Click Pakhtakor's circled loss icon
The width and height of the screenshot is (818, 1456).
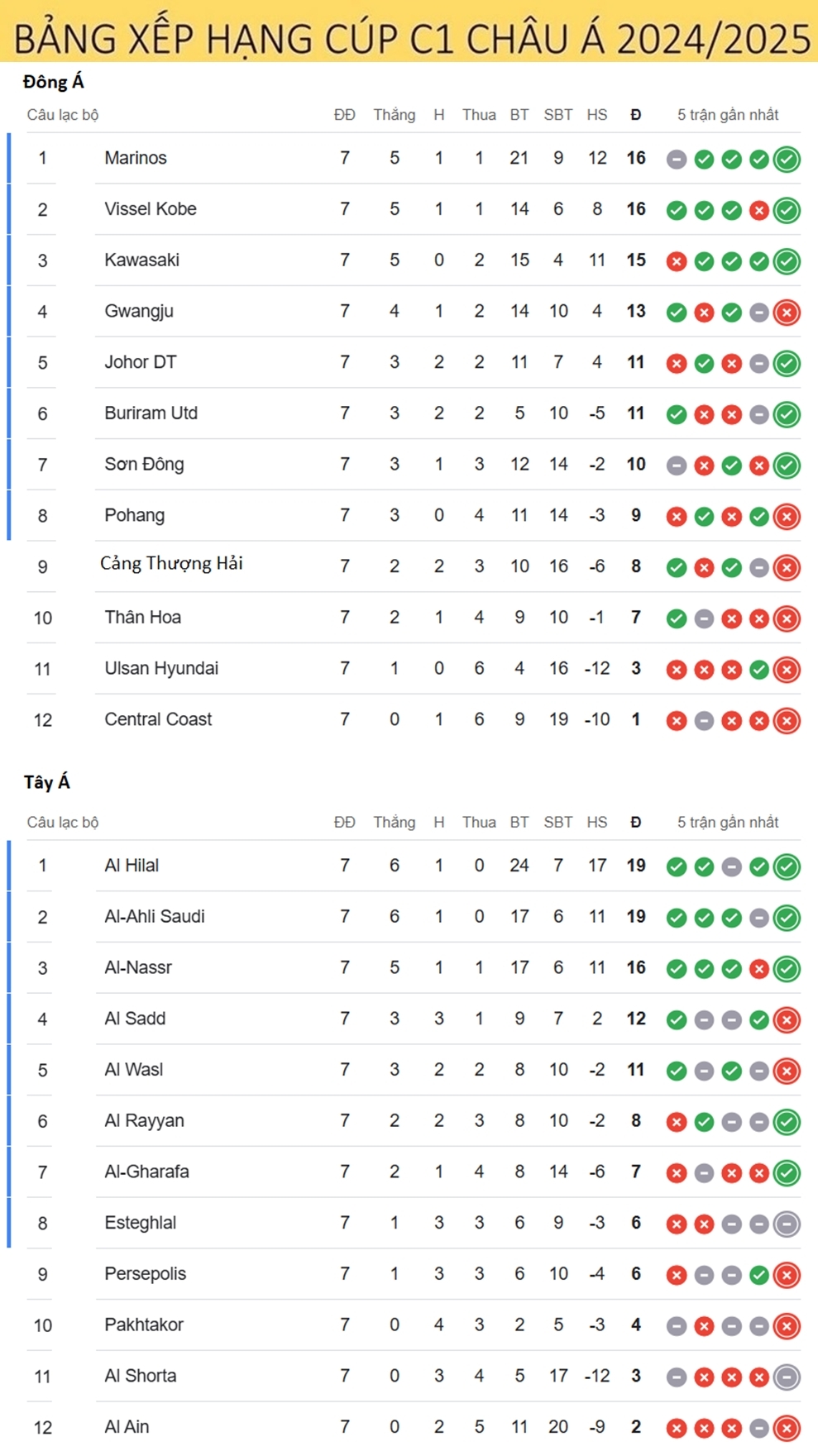coord(787,1326)
